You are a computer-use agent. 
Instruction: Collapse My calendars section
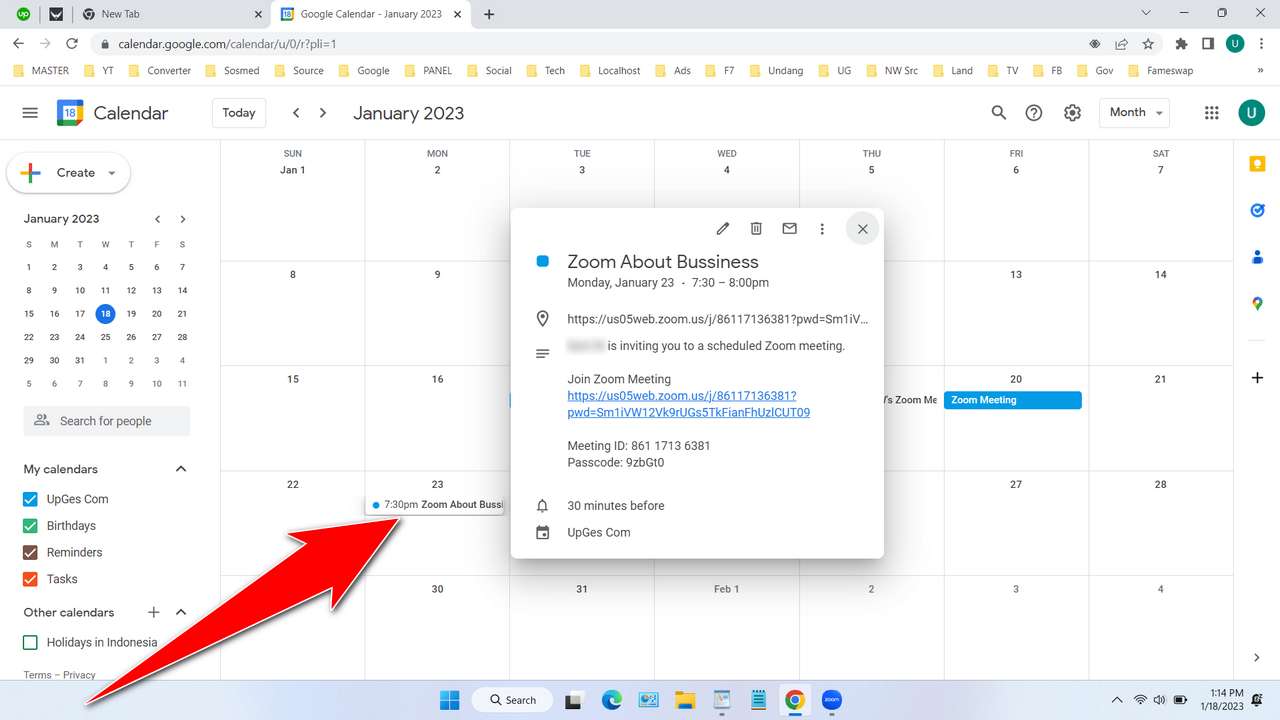tap(181, 469)
